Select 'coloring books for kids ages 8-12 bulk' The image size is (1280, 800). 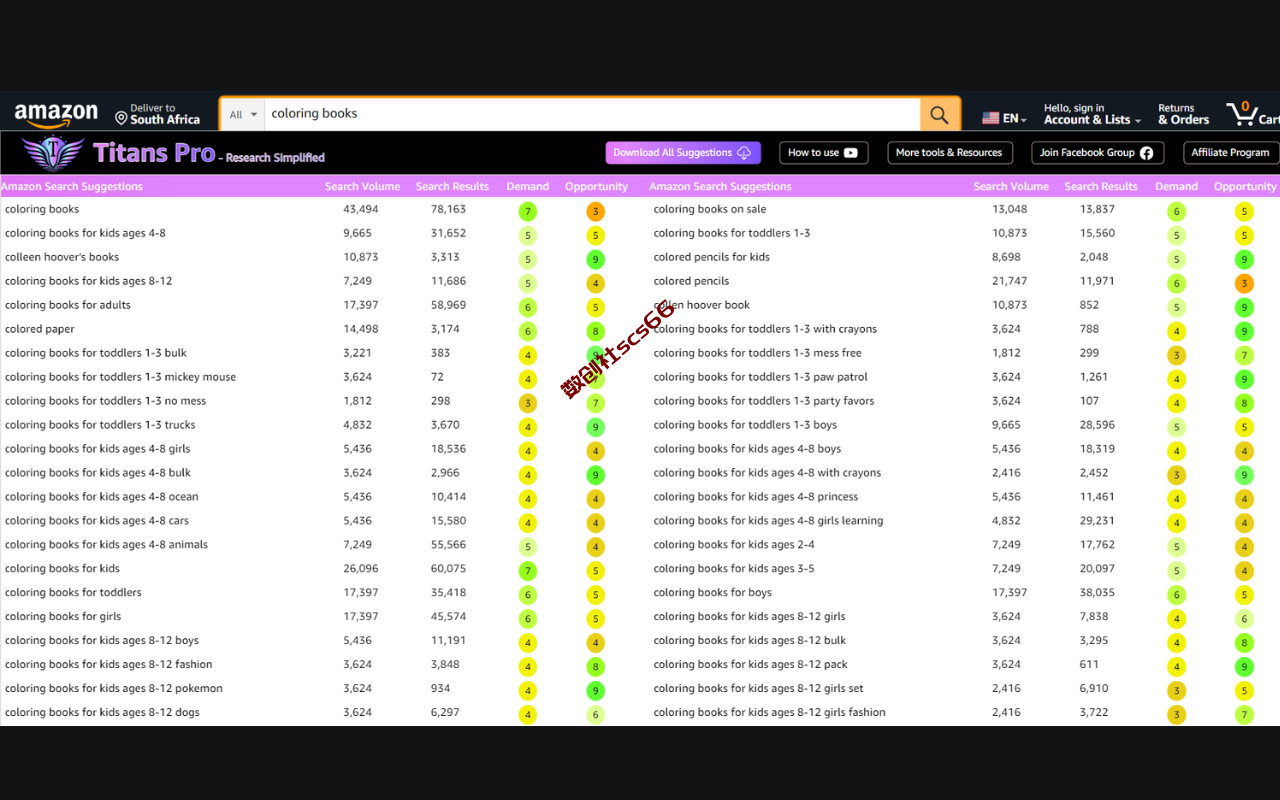(750, 641)
